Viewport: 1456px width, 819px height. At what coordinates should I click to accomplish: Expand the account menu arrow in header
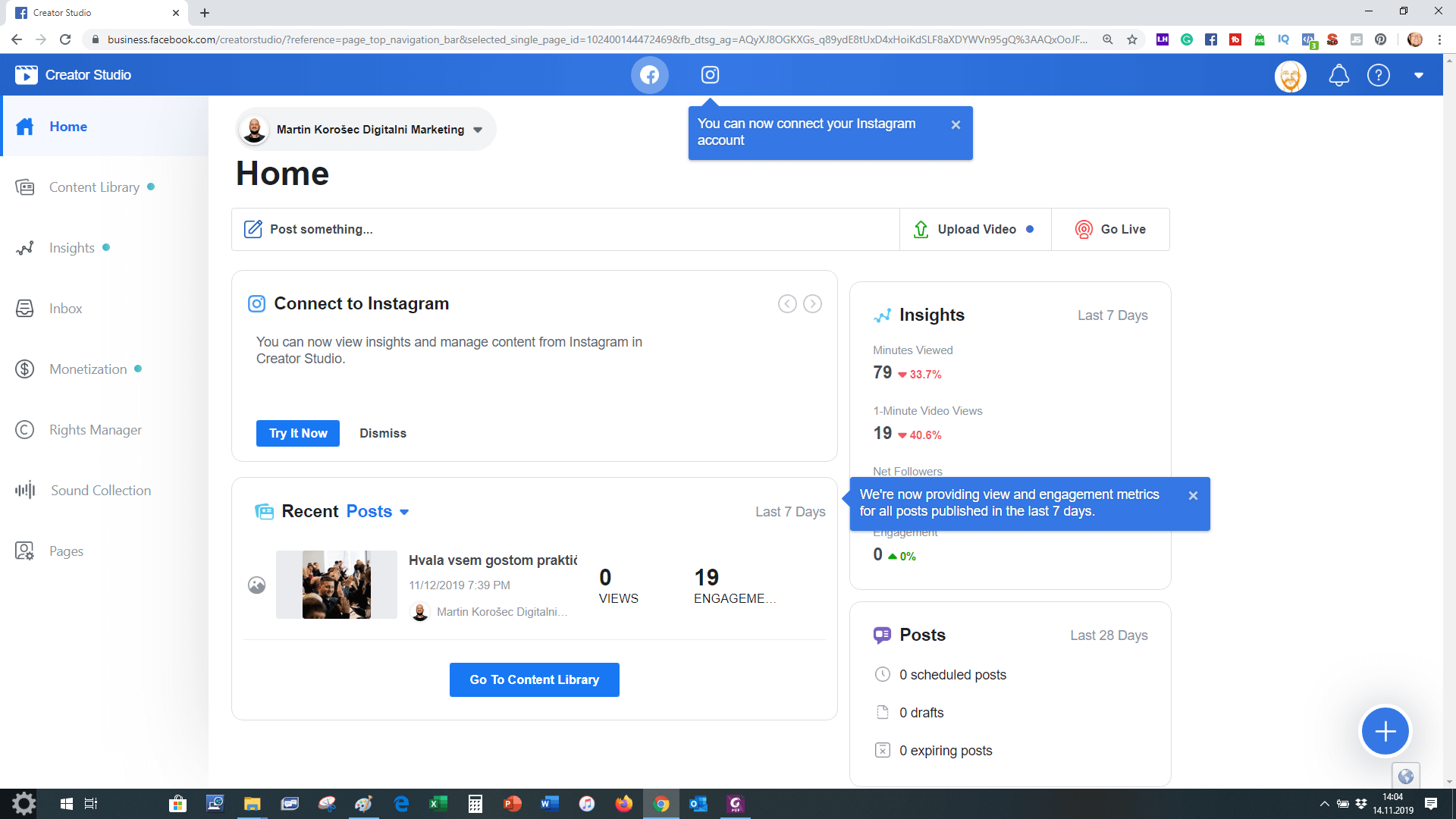pos(1418,75)
